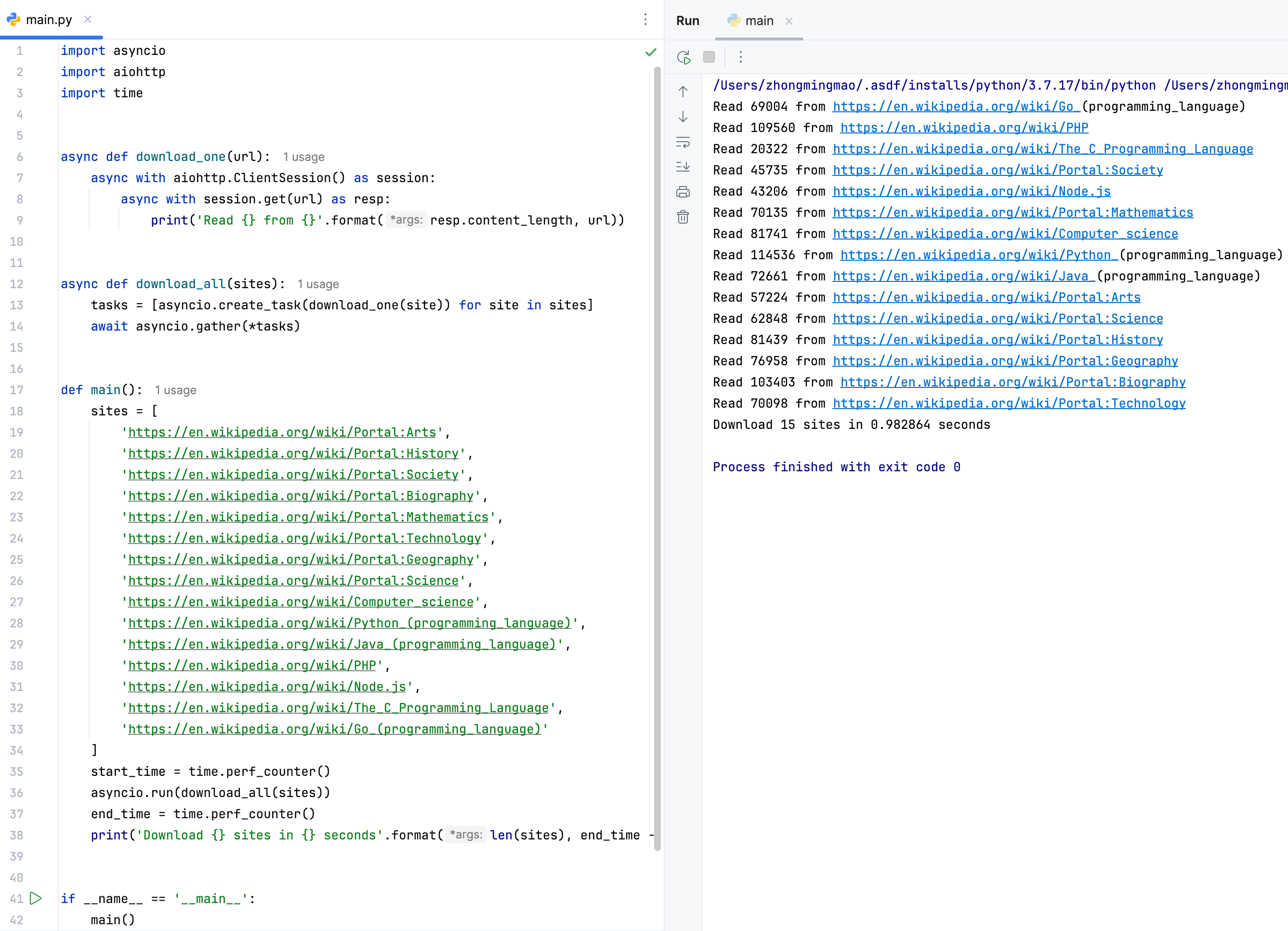The image size is (1288, 931).
Task: Toggle scroll to end of output
Action: click(x=683, y=167)
